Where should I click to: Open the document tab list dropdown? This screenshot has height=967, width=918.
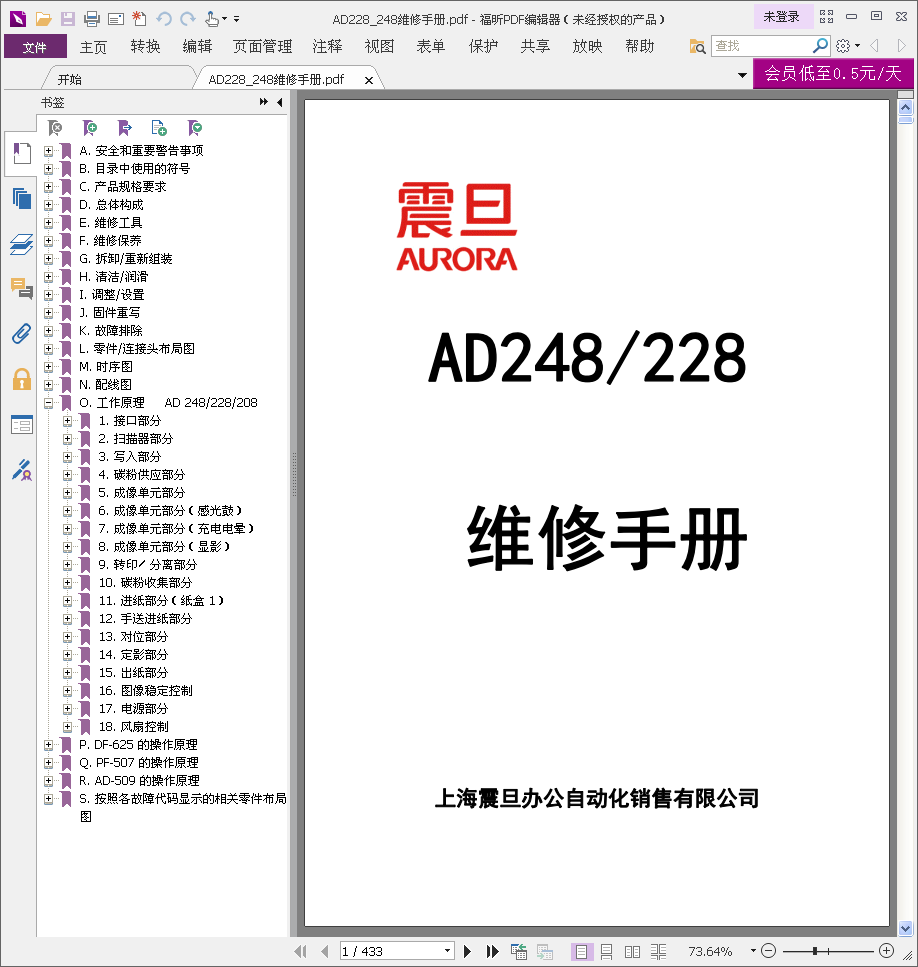(742, 75)
